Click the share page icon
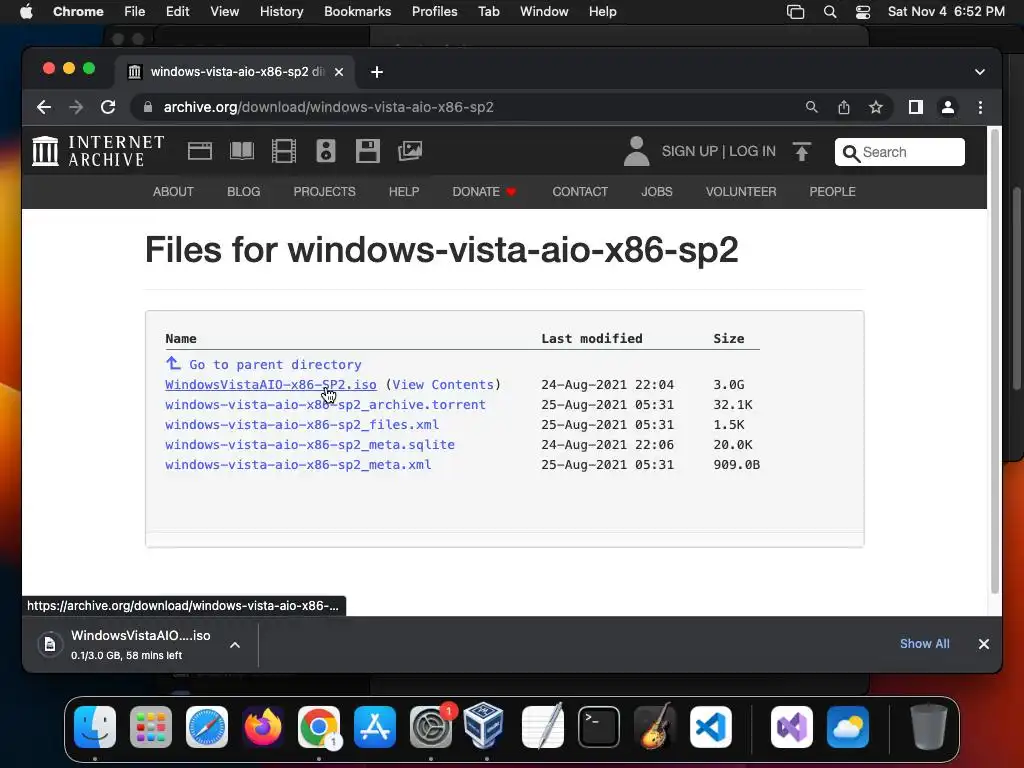 [x=844, y=107]
